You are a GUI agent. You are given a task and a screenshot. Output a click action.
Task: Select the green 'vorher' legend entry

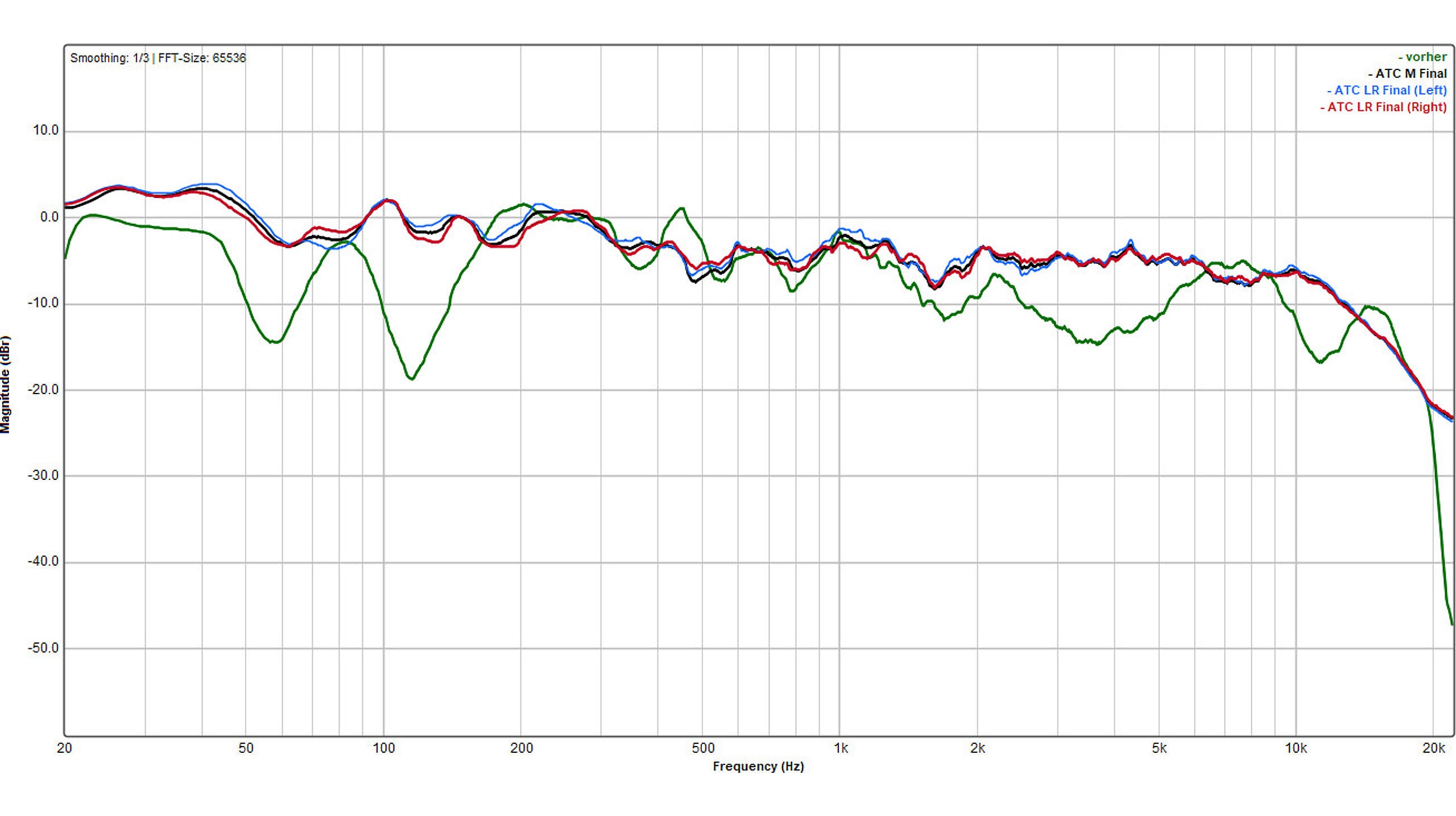point(1422,57)
